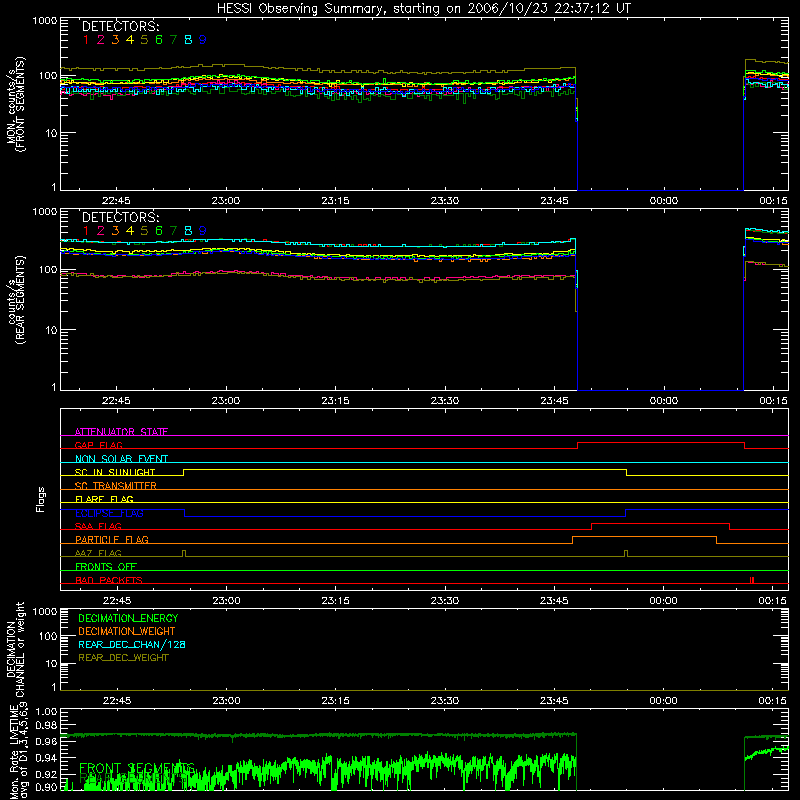Select detector 3 in rear segments legend
Viewport: 800px width, 800px height.
[x=115, y=231]
